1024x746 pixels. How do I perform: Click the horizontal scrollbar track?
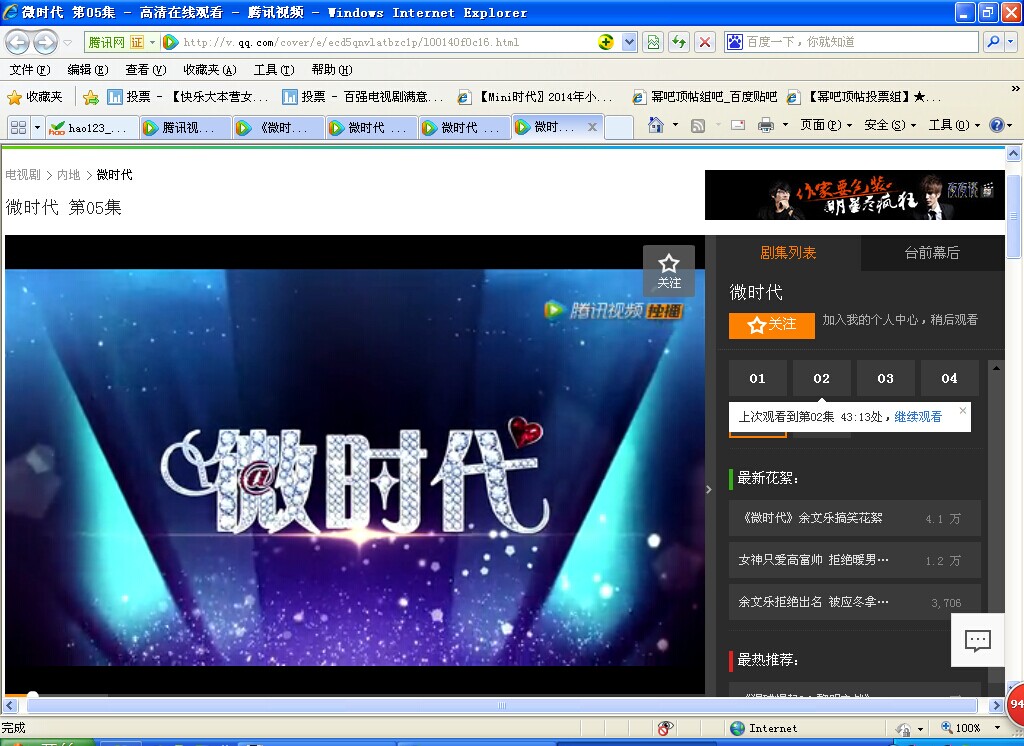501,705
